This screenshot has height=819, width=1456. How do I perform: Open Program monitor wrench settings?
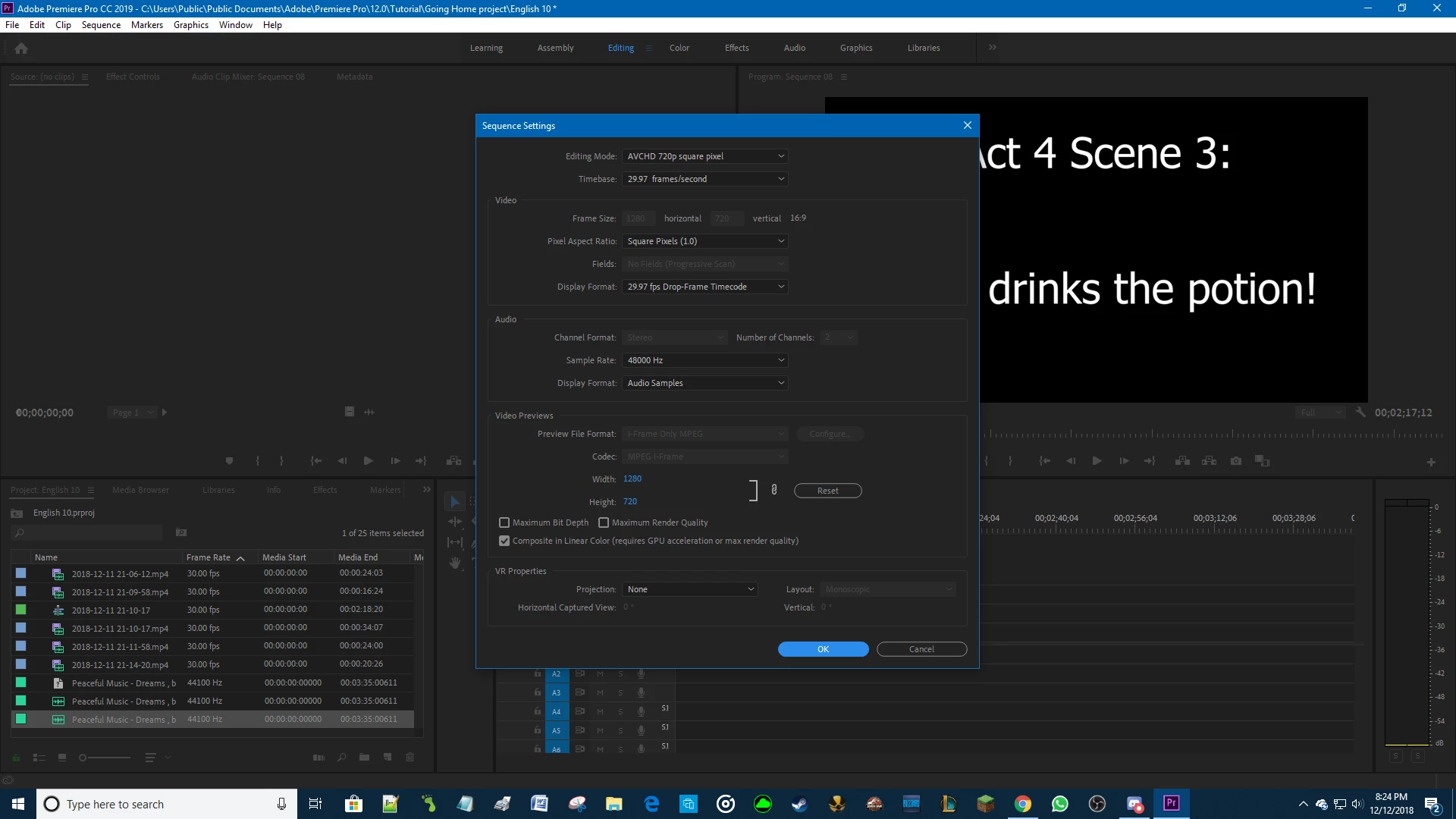tap(1360, 413)
